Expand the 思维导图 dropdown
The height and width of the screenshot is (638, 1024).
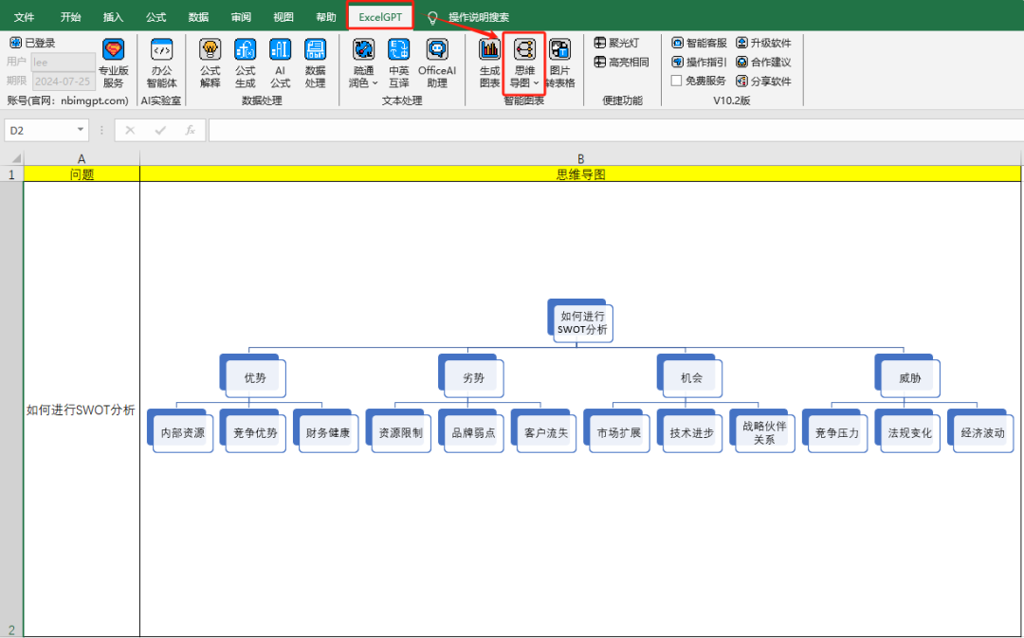click(536, 84)
